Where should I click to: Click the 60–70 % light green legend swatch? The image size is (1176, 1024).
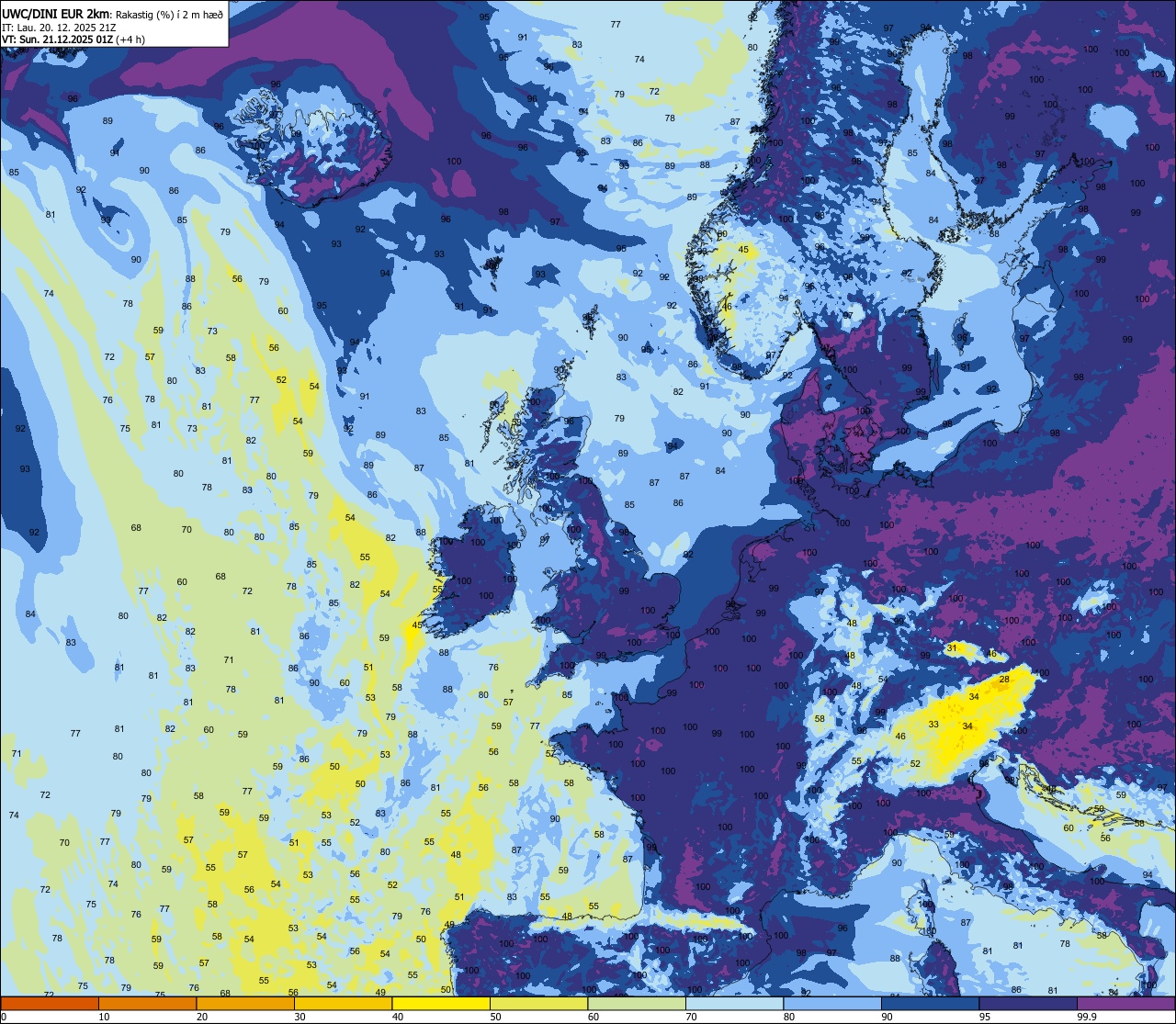click(637, 1003)
